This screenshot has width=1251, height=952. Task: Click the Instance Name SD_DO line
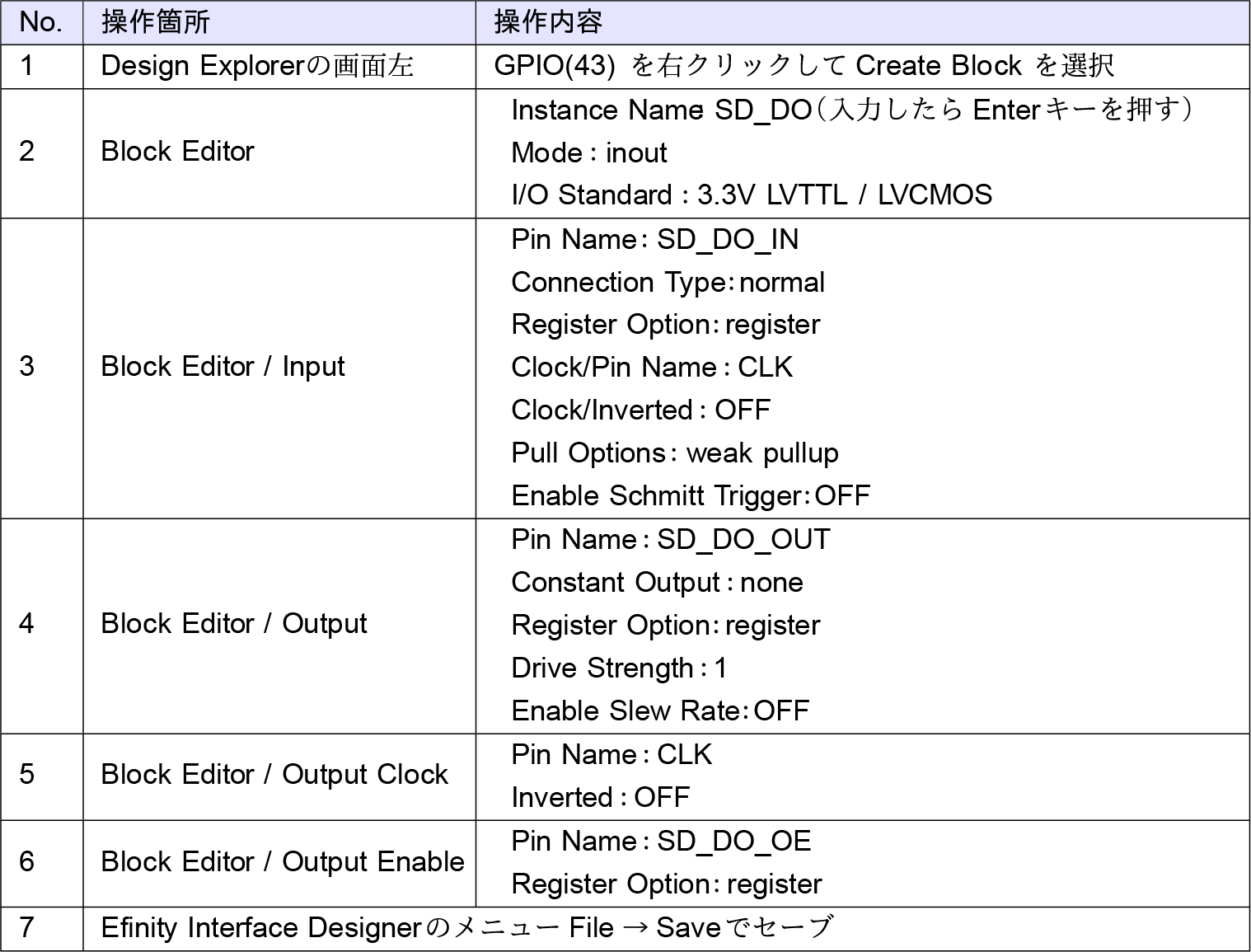[850, 110]
